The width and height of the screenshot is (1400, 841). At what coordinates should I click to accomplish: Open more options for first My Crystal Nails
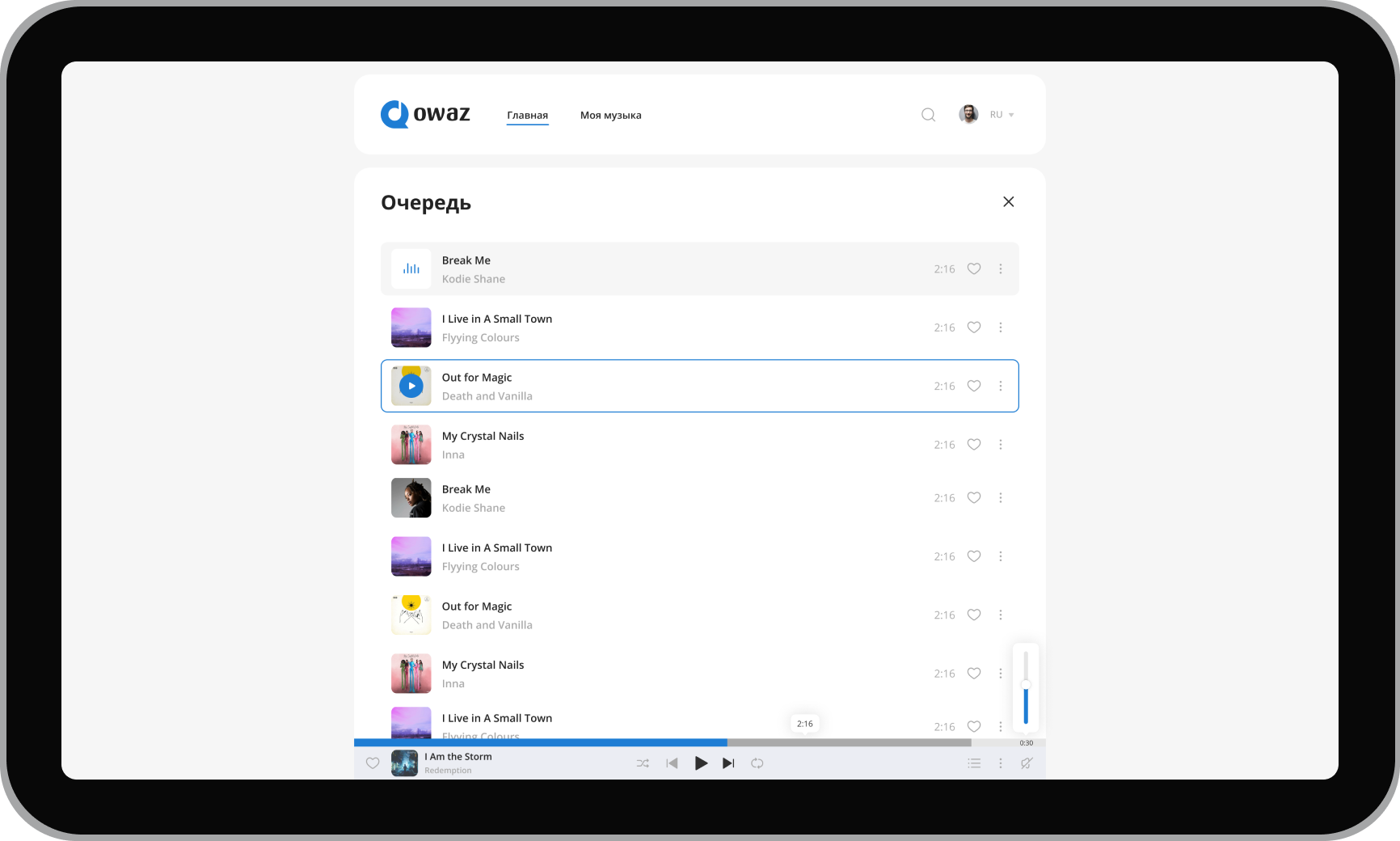pyautogui.click(x=1001, y=445)
